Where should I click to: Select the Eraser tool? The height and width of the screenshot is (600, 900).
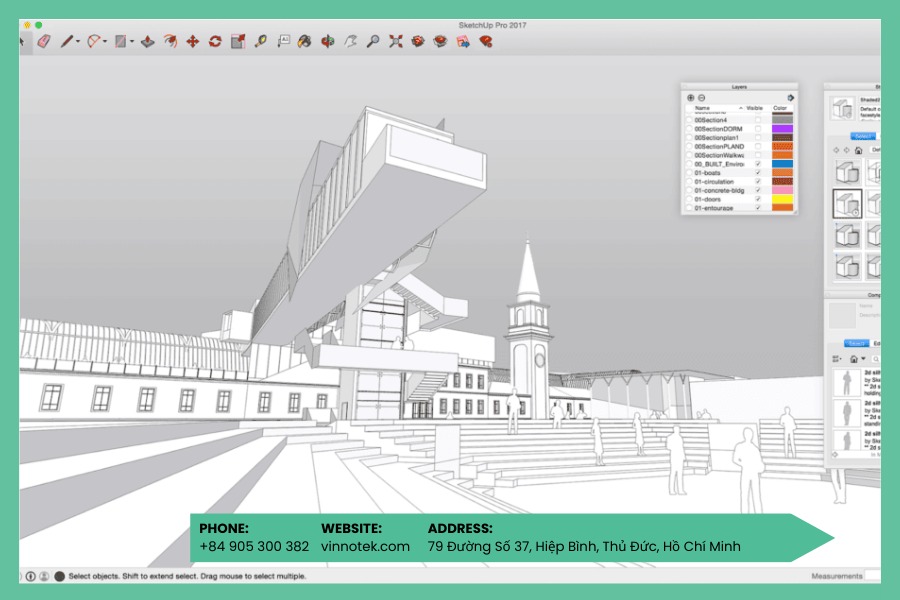coord(44,41)
